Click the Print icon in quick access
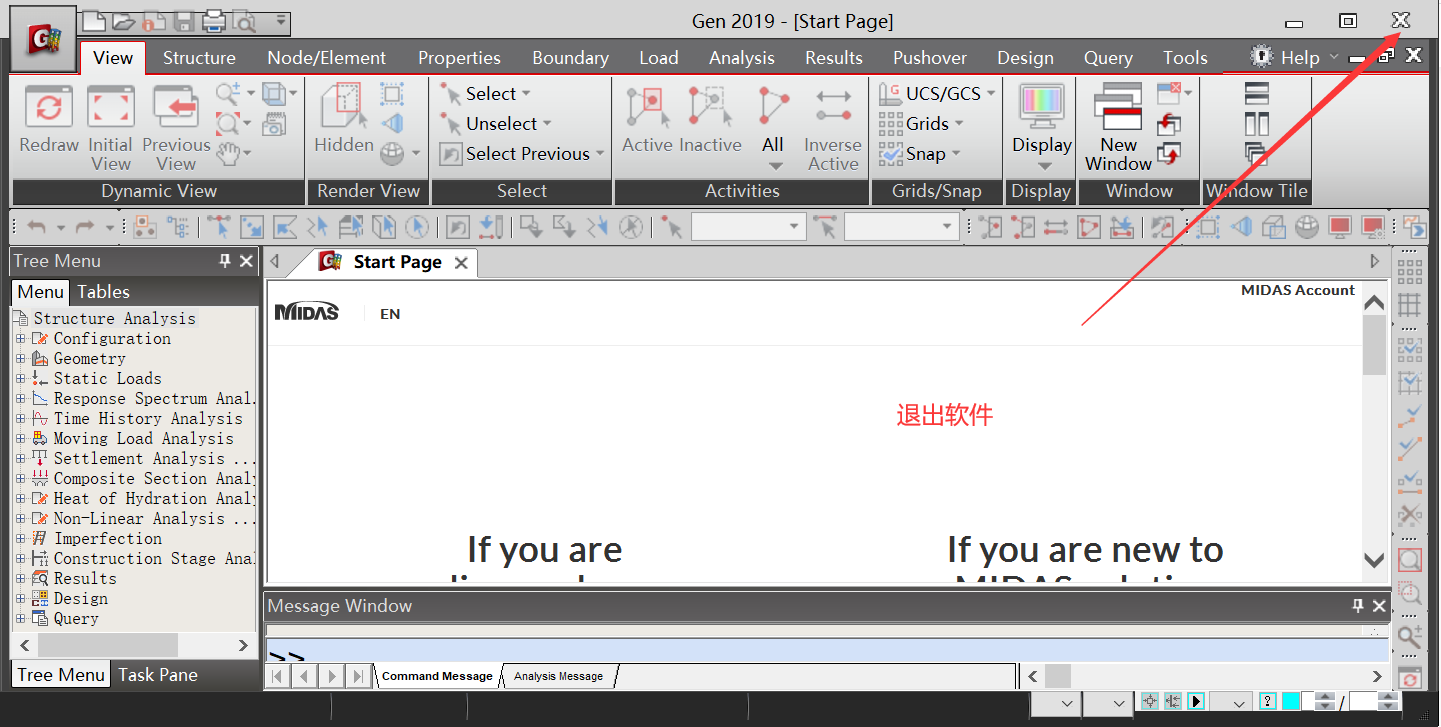1441x727 pixels. 214,20
